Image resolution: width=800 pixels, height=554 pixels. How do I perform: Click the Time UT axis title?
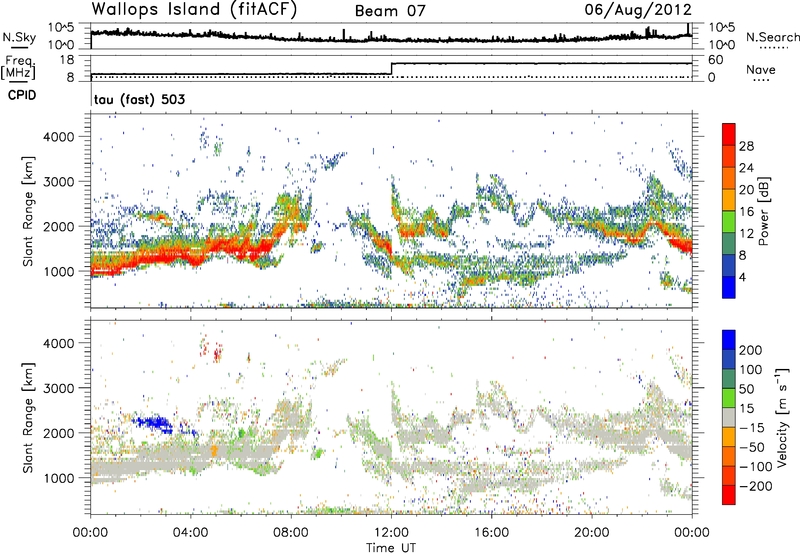point(391,547)
